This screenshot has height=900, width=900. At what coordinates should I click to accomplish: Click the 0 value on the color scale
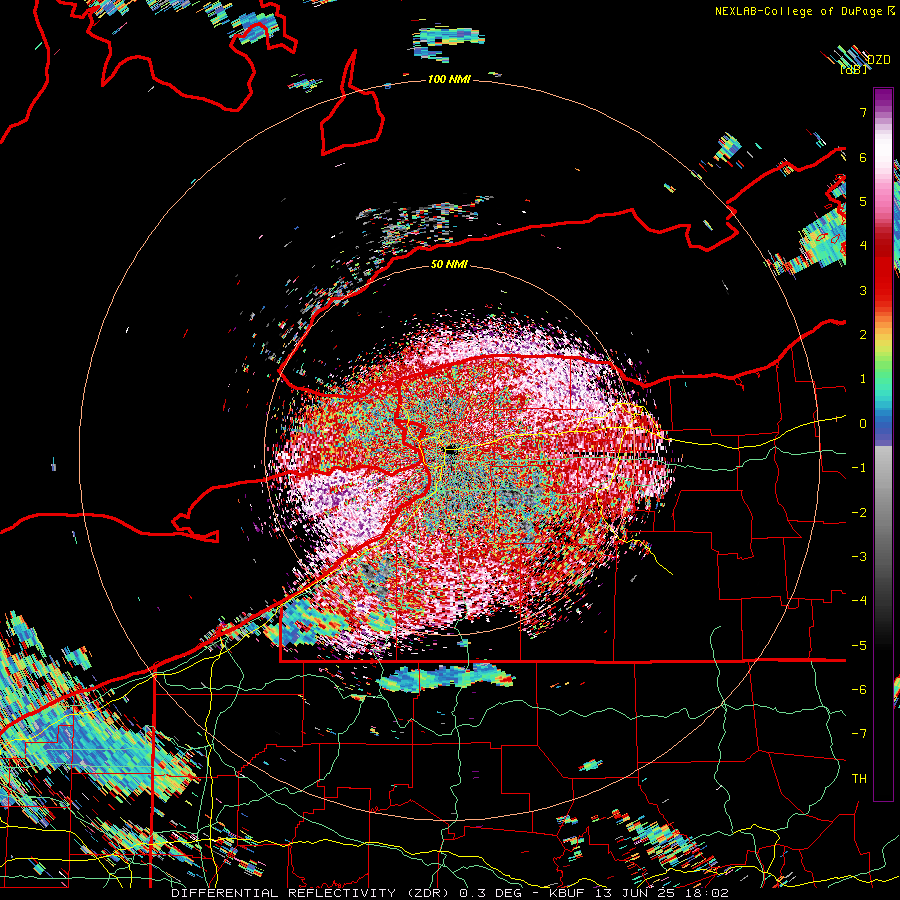tap(863, 424)
